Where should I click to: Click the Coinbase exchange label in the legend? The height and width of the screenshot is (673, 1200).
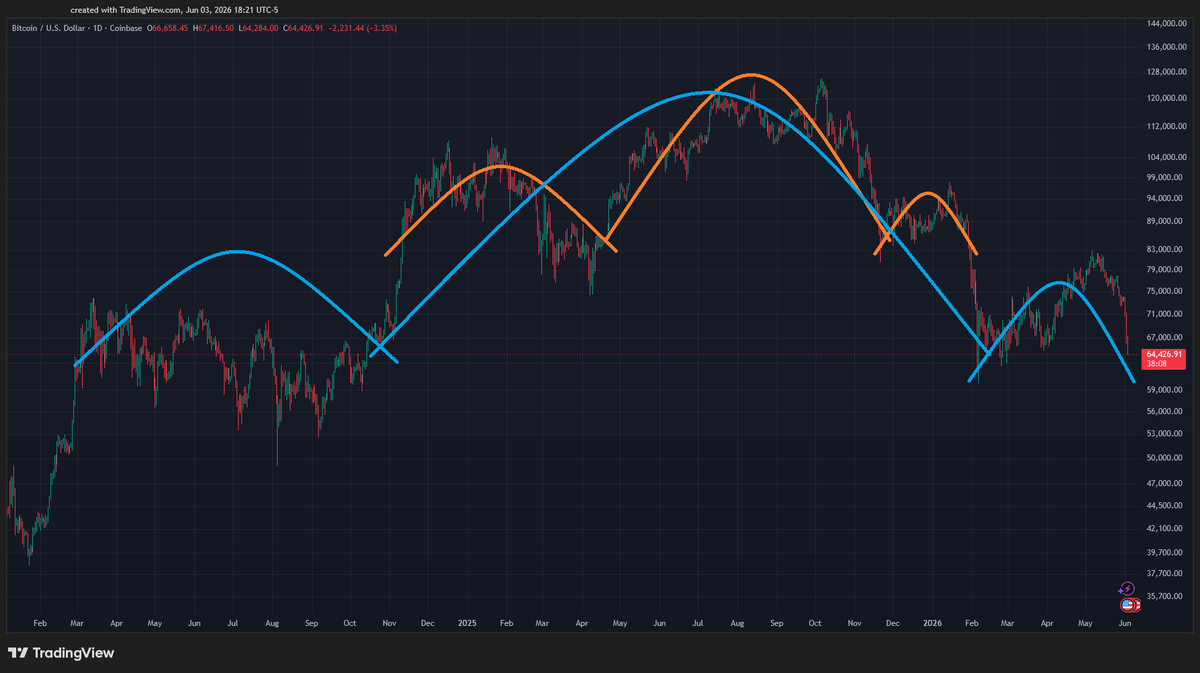[126, 28]
